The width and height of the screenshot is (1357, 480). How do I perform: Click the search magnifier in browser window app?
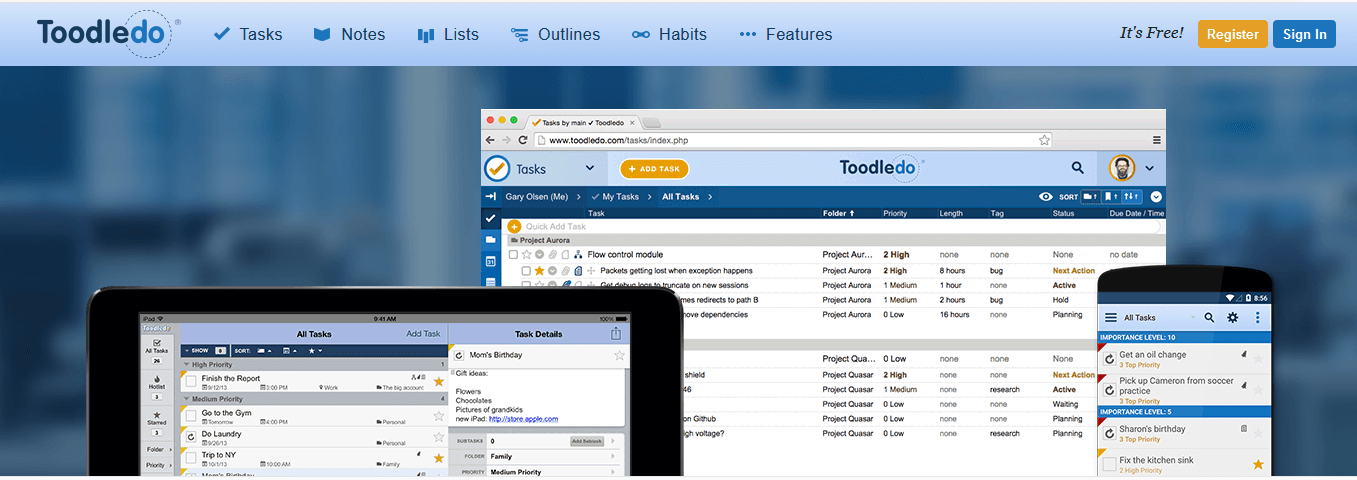click(x=1078, y=168)
